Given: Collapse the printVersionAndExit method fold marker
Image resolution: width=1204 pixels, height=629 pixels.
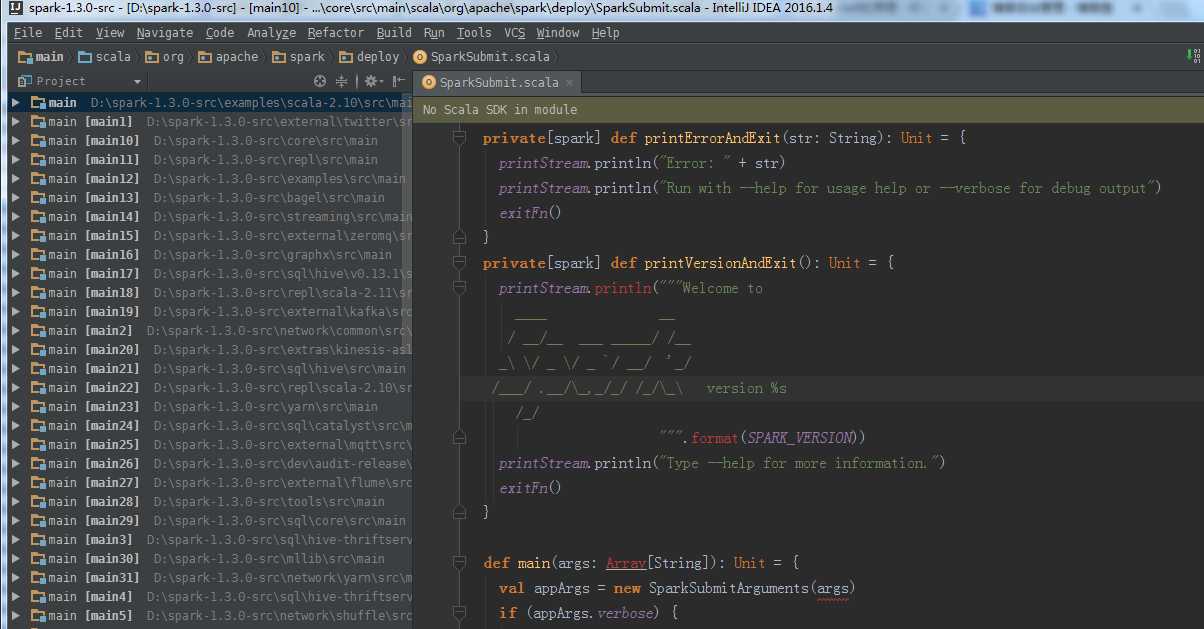Looking at the screenshot, I should tap(460, 263).
